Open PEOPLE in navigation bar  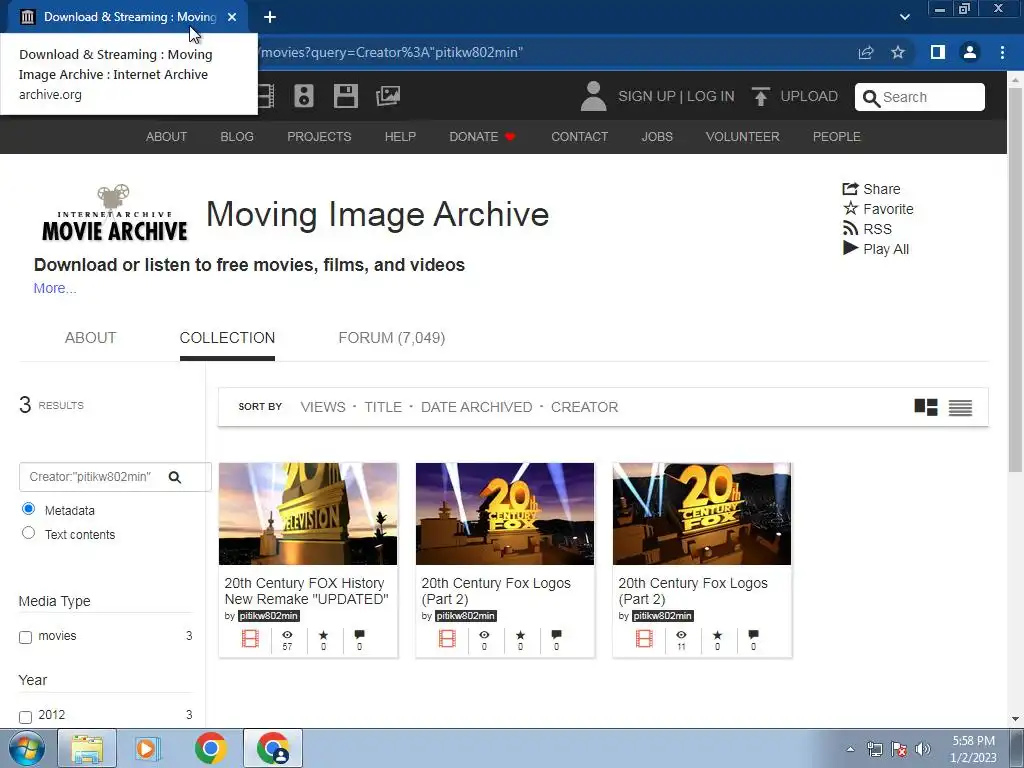point(837,136)
